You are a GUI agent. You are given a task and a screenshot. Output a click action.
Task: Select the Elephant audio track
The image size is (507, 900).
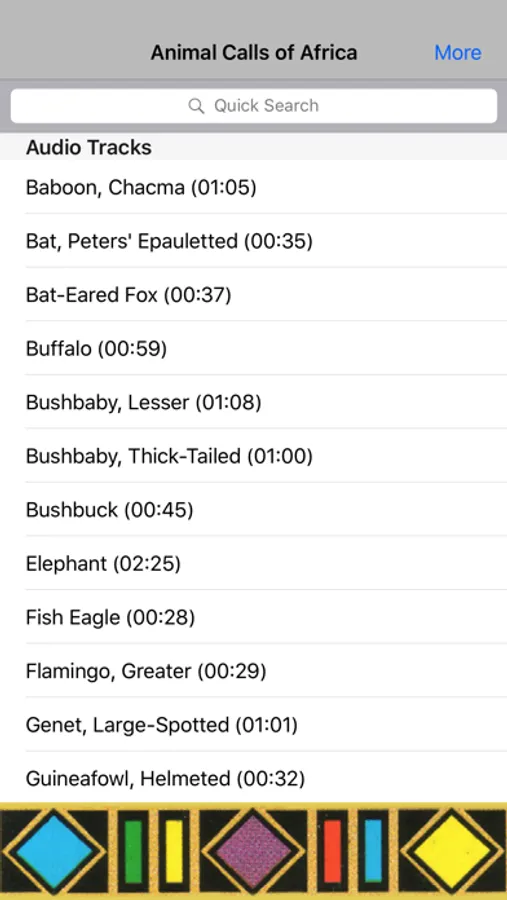point(253,563)
